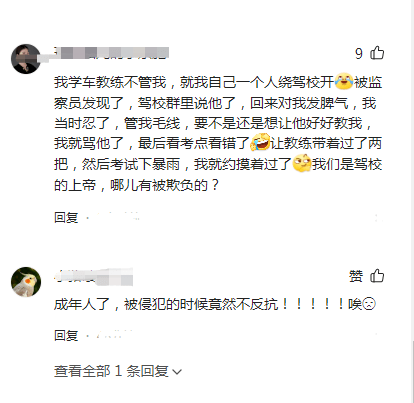Click the blurred timestamp beside first 回复

(116, 217)
